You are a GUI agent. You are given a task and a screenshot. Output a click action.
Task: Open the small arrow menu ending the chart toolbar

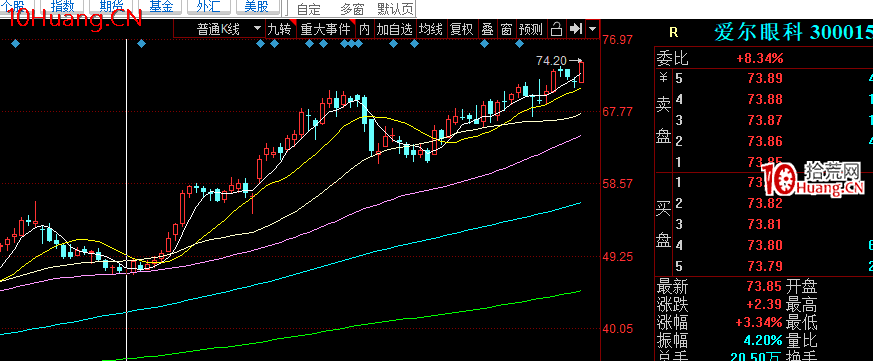[x=592, y=30]
